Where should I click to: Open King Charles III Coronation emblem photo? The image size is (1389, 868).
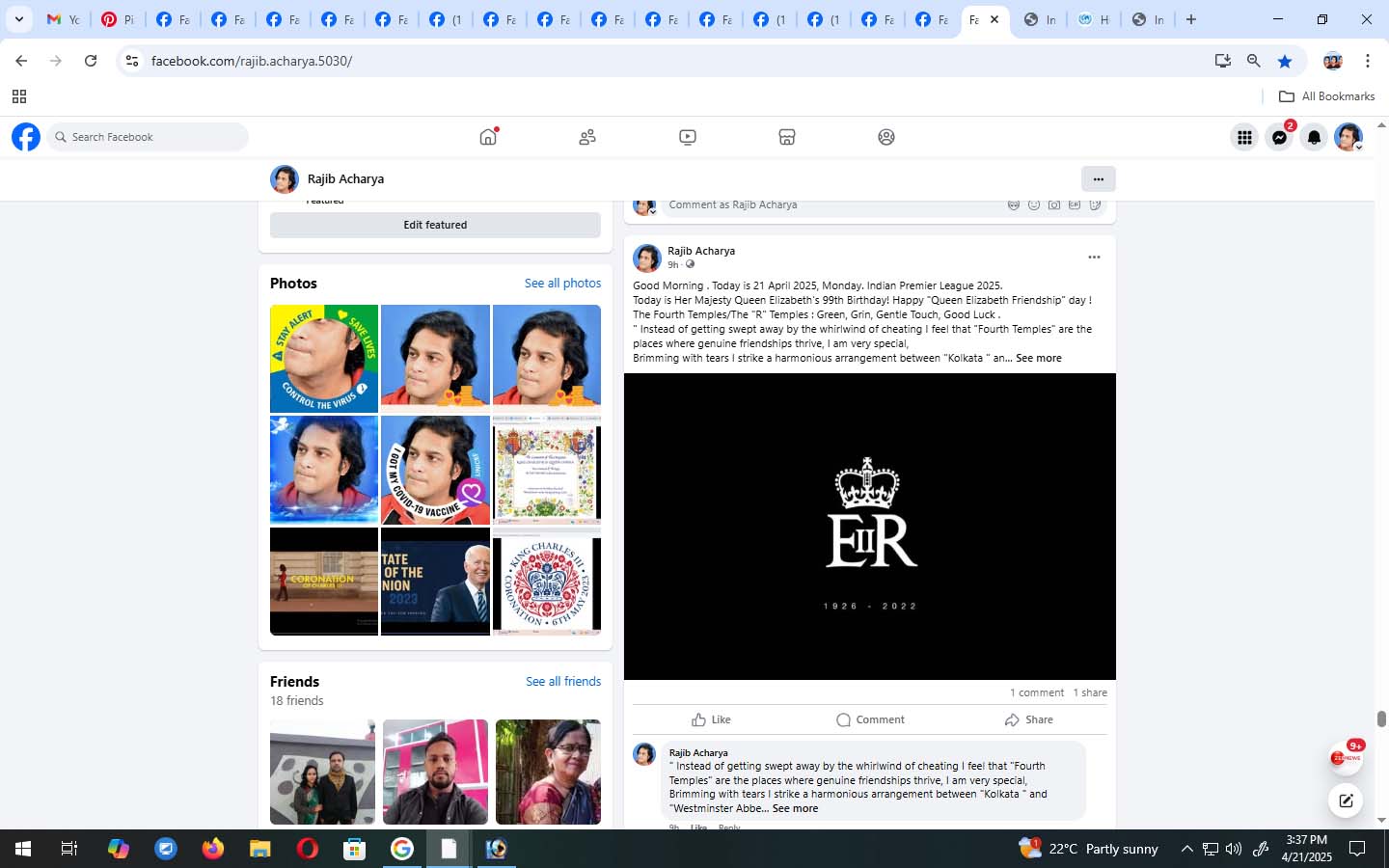pos(547,582)
